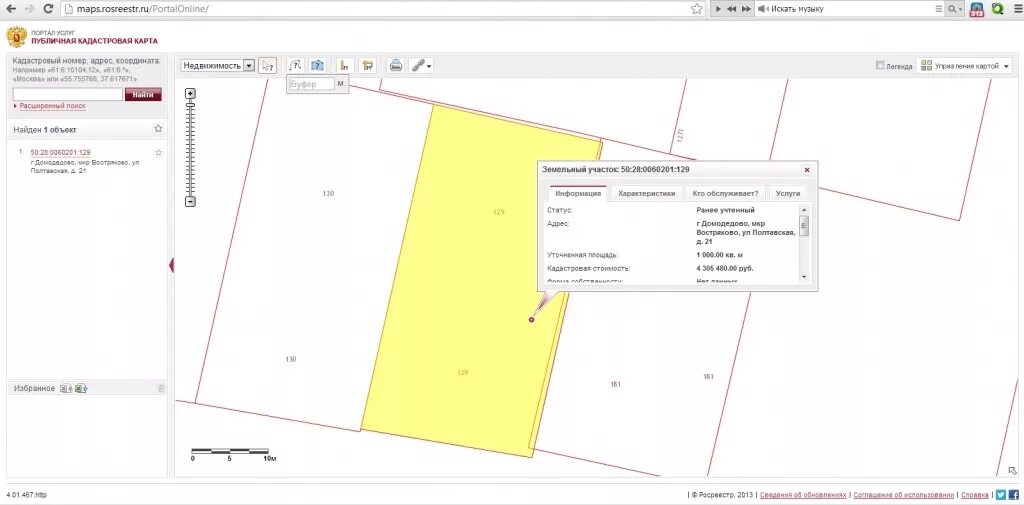
Task: Reload the browser page
Action: (48, 9)
